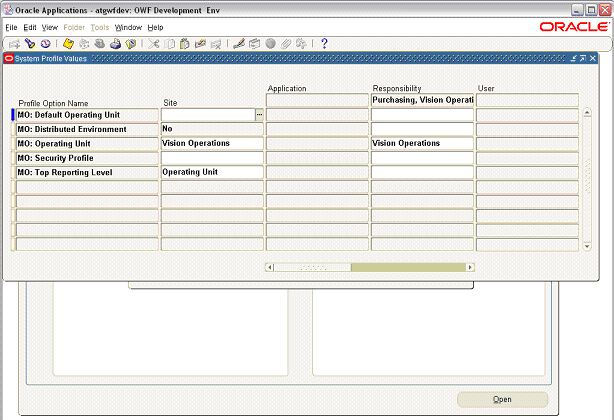Click the vertical scrollbar thumb

click(587, 174)
